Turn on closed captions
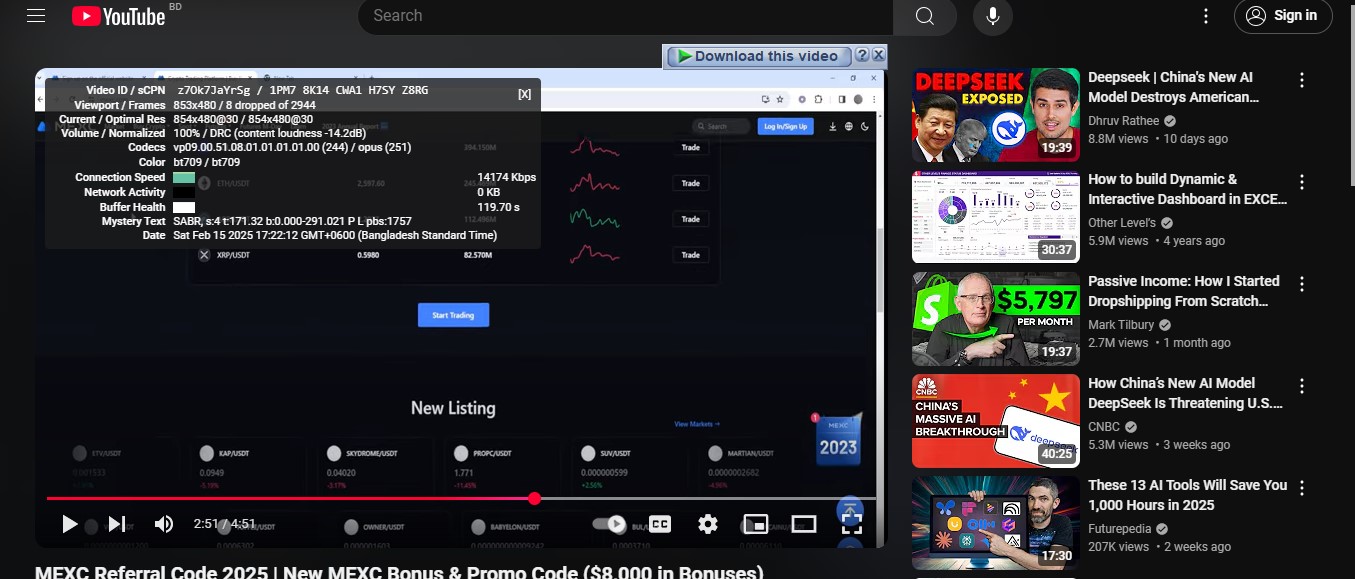The height and width of the screenshot is (579, 1355). (660, 524)
